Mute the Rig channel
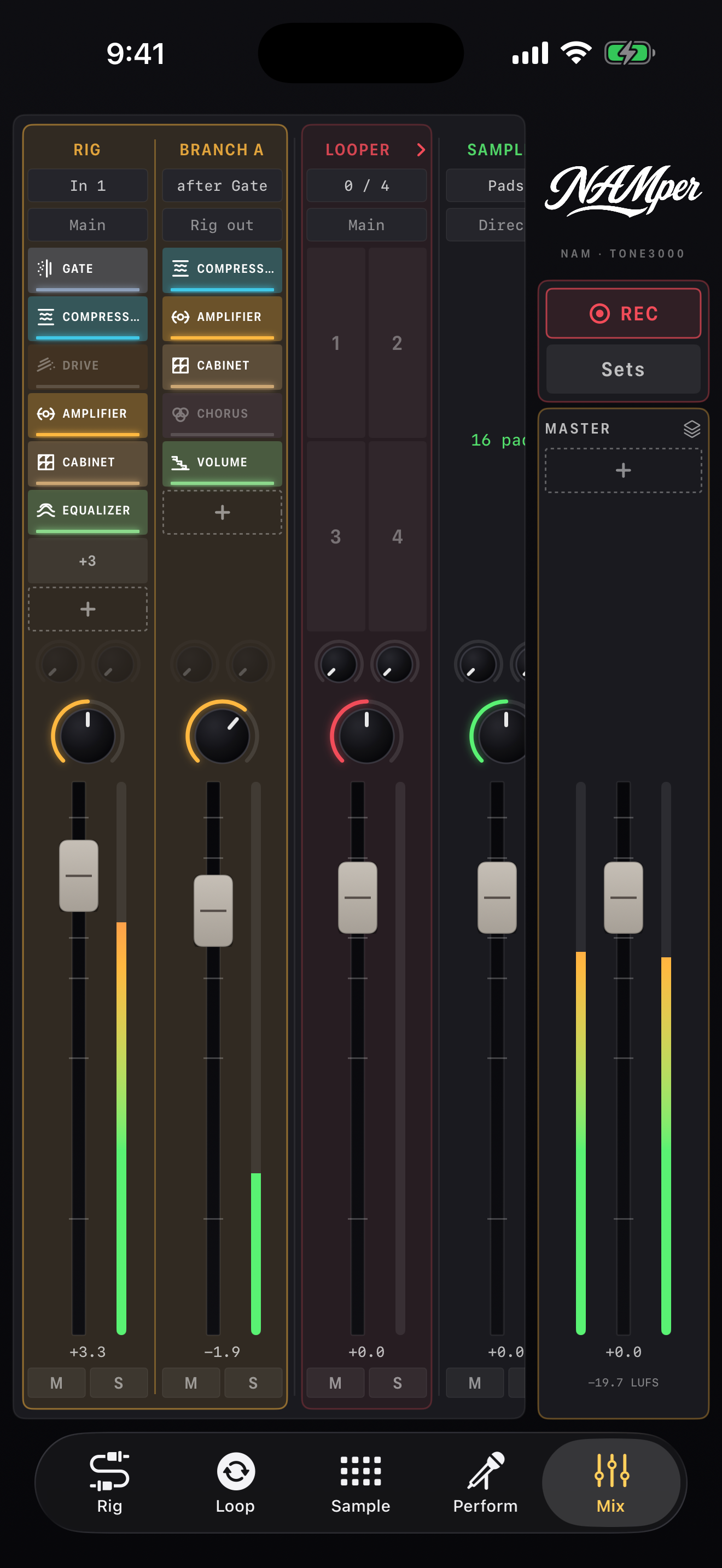The height and width of the screenshot is (1568, 722). (57, 1383)
